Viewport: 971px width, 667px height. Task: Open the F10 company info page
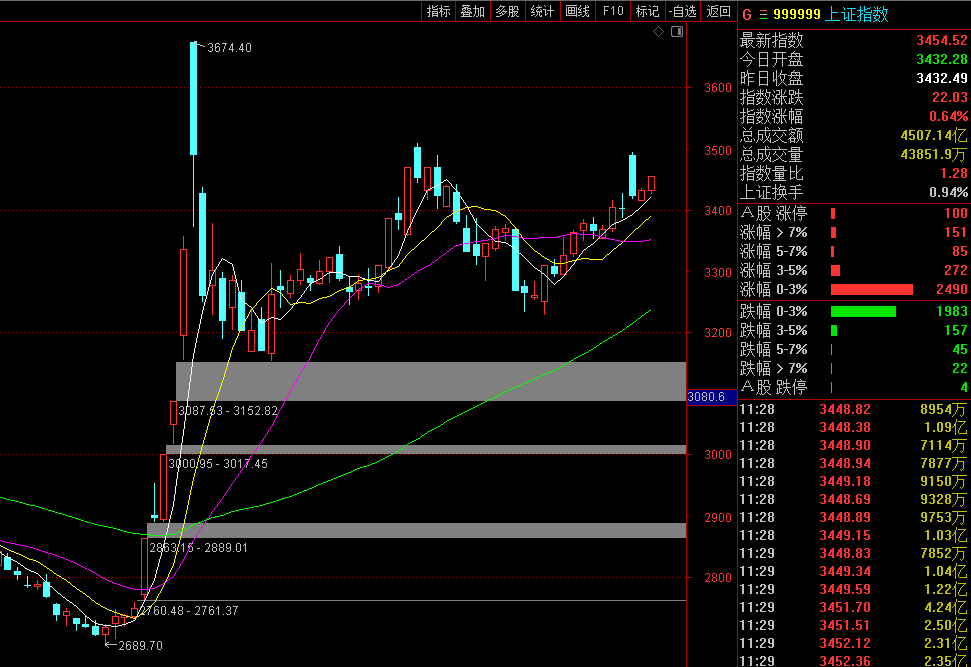[x=613, y=11]
